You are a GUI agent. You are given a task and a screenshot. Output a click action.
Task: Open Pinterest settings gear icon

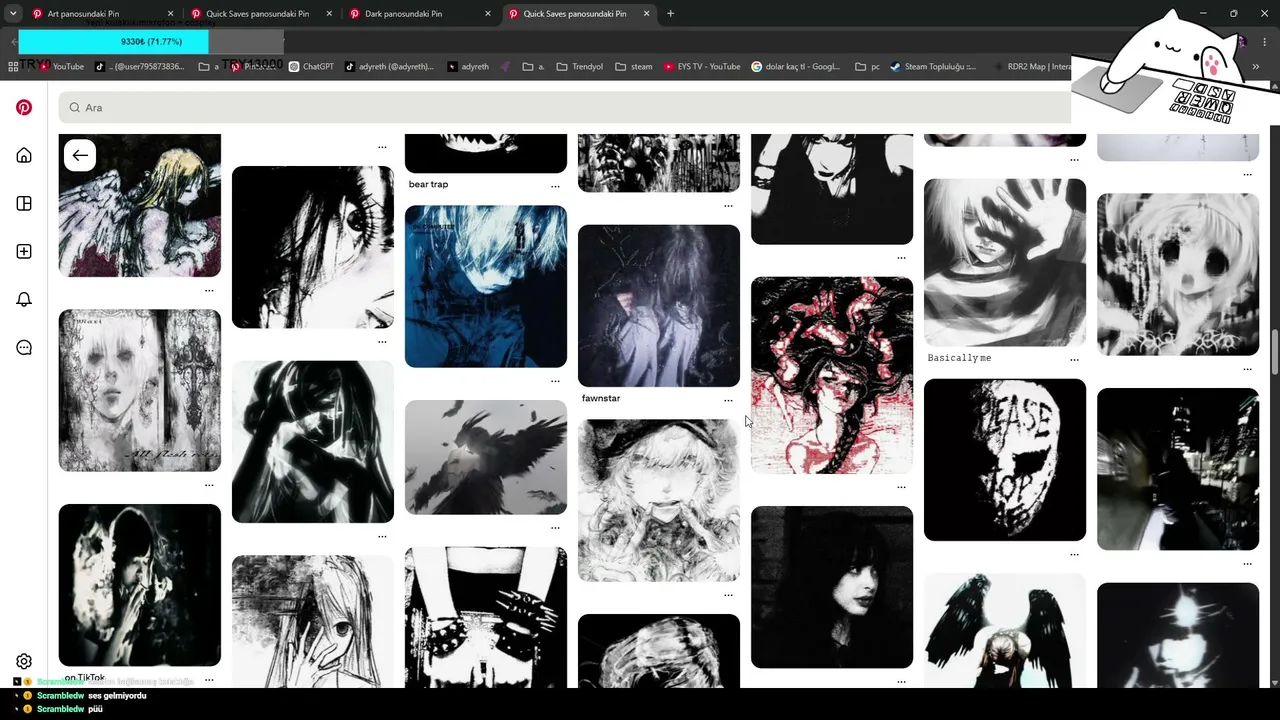click(x=24, y=661)
